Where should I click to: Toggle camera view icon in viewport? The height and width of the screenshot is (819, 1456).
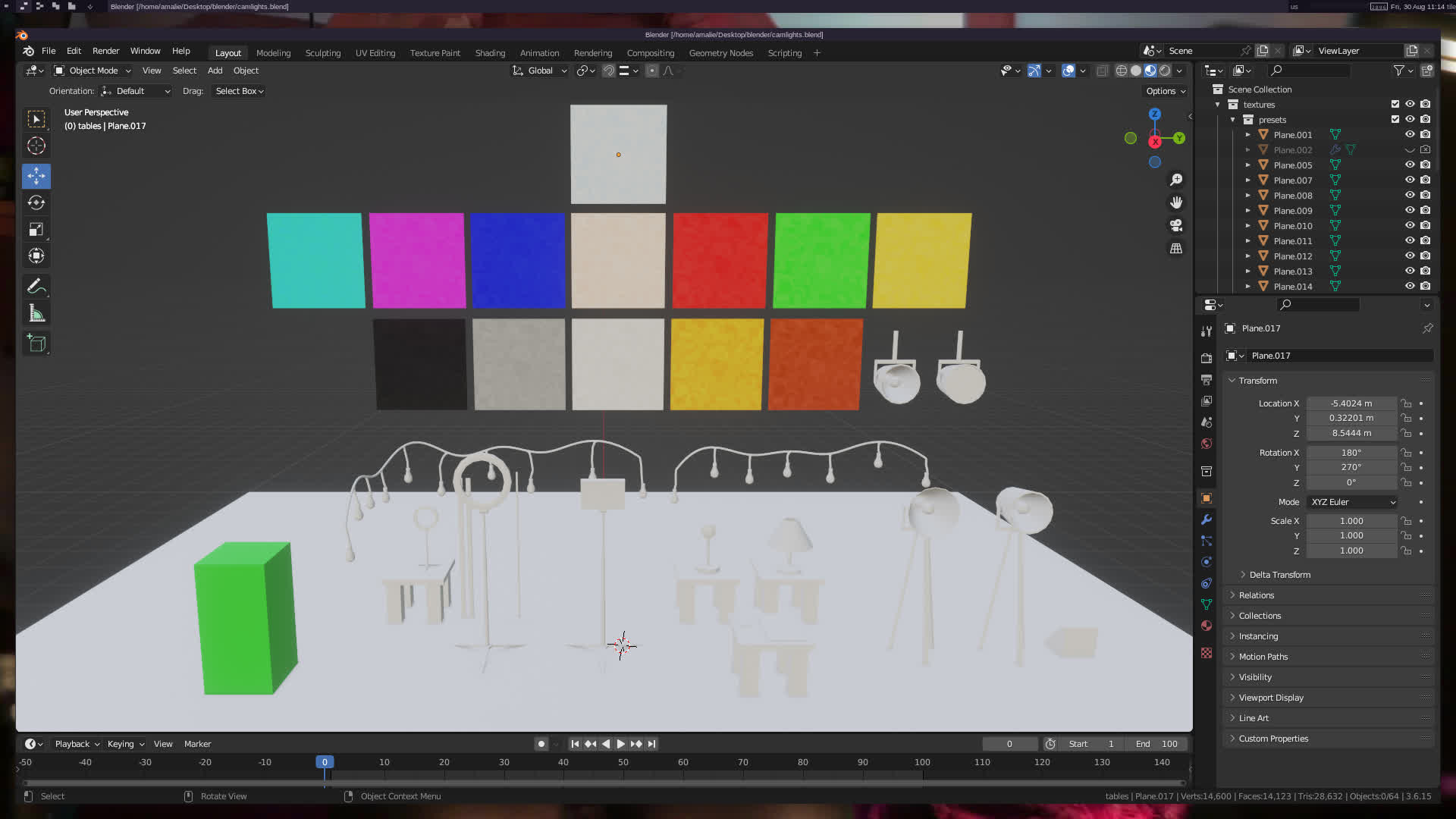(1176, 226)
